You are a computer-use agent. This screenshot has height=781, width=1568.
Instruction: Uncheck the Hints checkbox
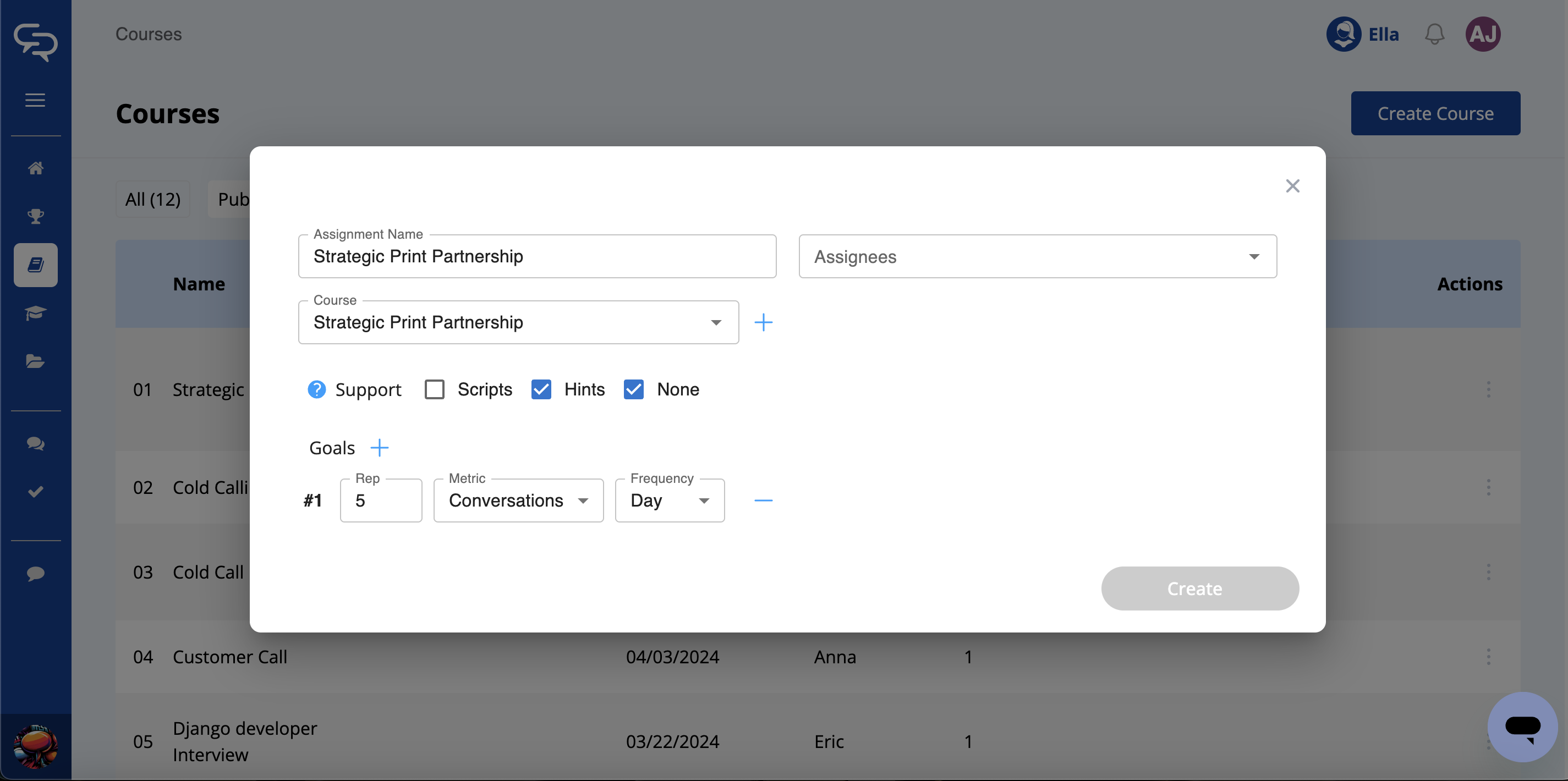[541, 389]
